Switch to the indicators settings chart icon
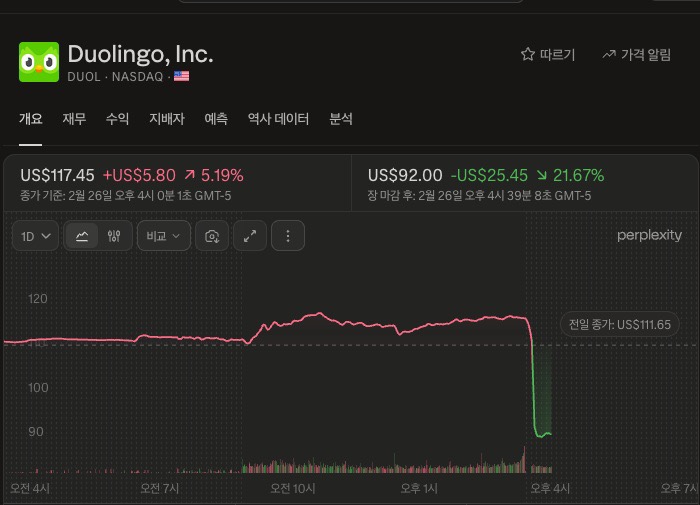The image size is (700, 505). click(x=114, y=236)
